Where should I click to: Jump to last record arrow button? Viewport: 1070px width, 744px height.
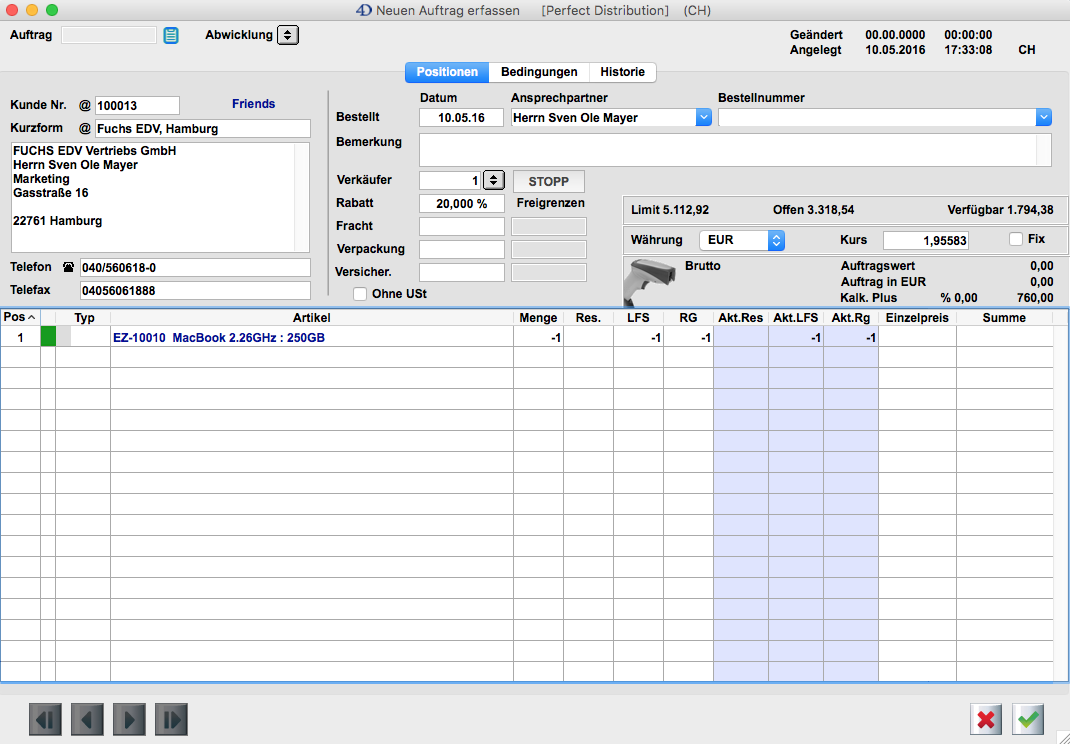(x=172, y=719)
